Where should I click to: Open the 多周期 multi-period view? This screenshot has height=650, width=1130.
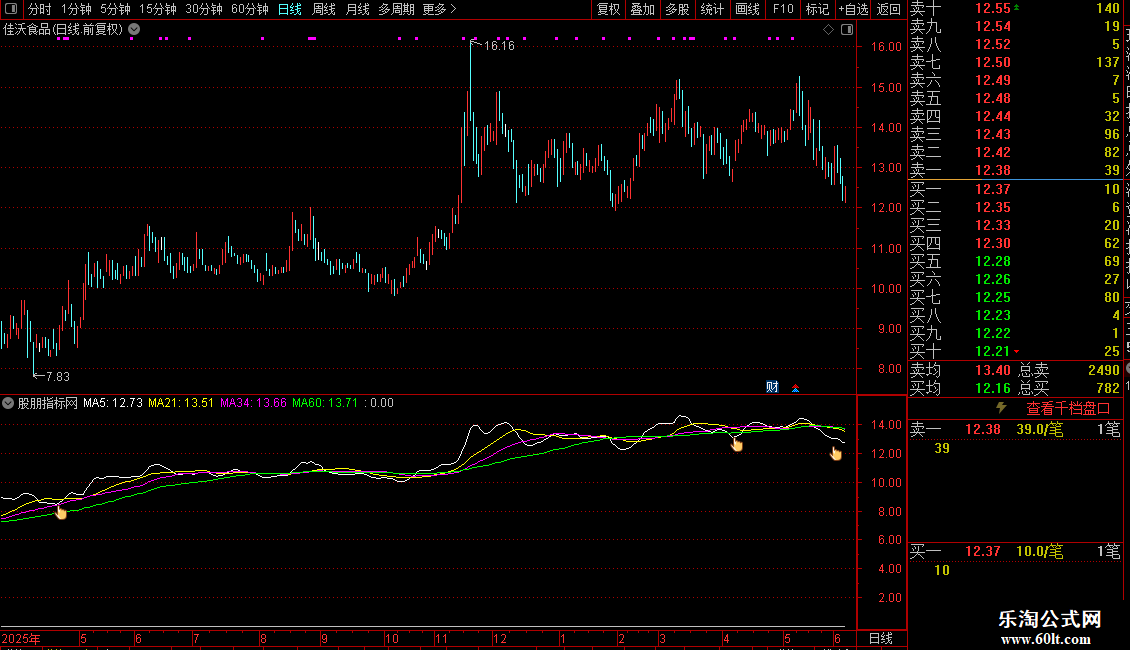click(x=396, y=9)
